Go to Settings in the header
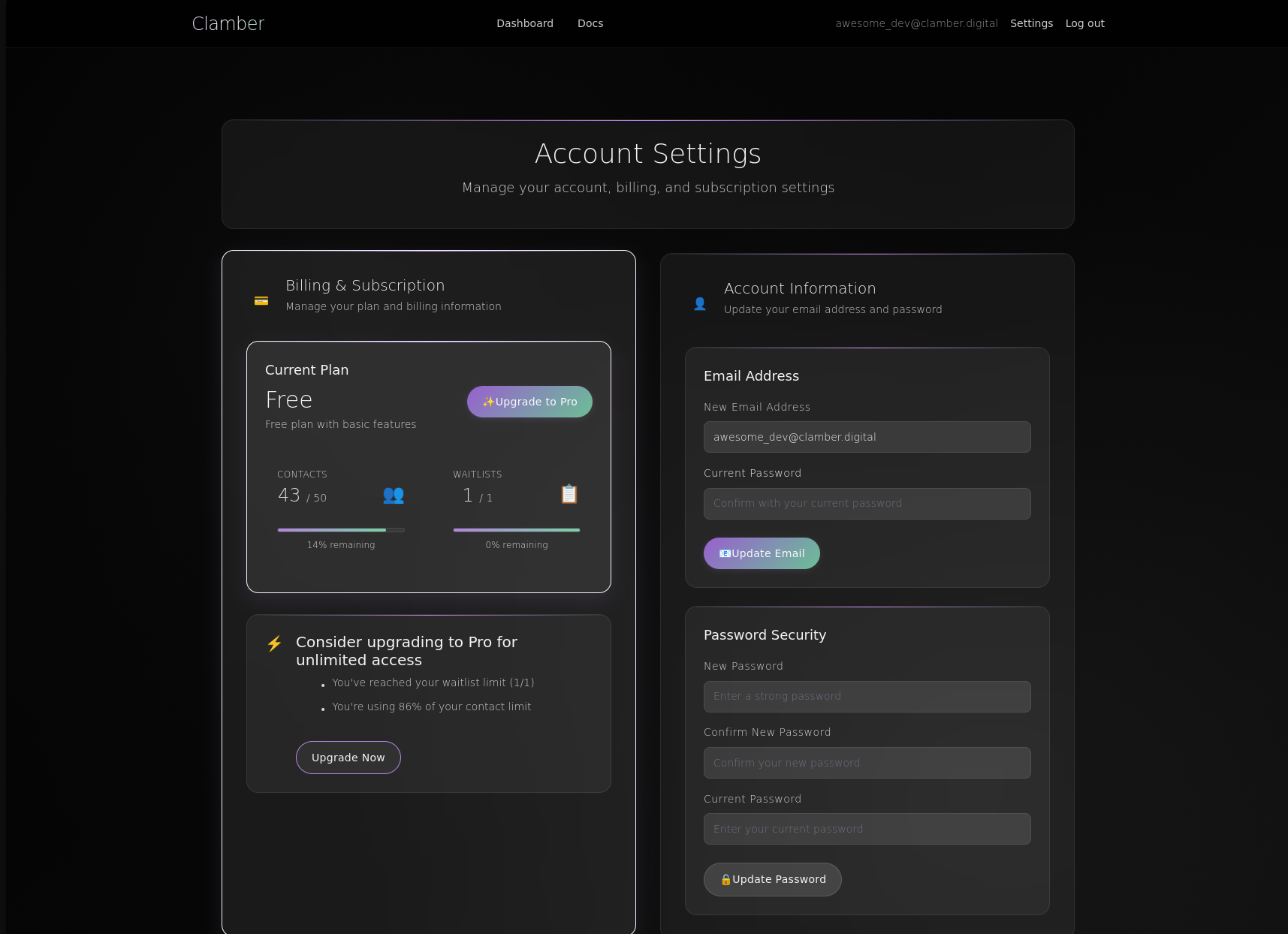The image size is (1288, 934). tap(1031, 23)
